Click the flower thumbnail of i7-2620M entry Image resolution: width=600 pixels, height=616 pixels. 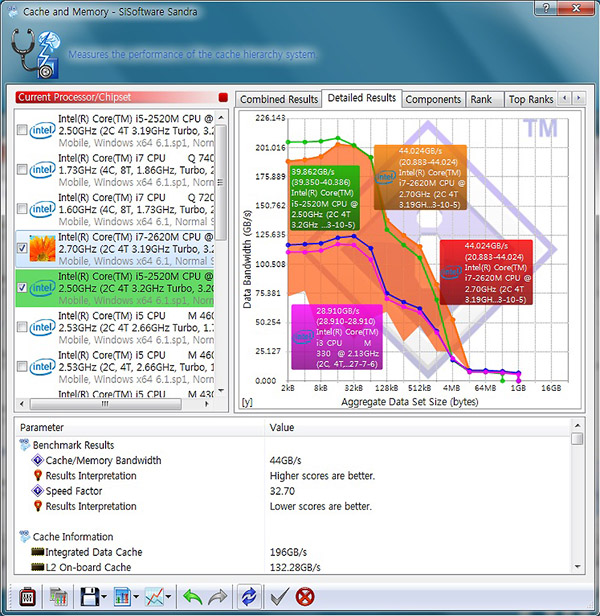pos(42,248)
